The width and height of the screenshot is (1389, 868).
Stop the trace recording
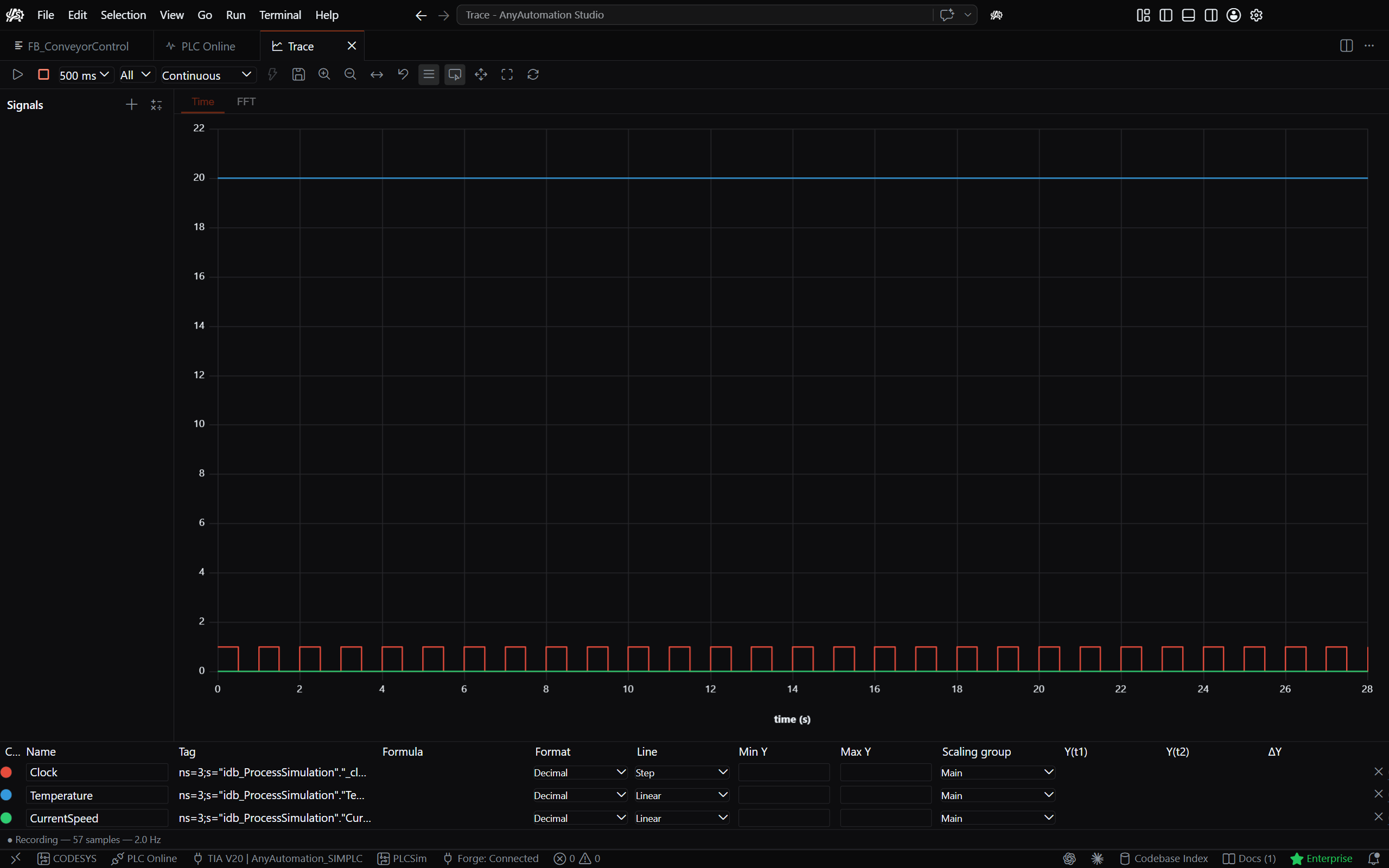pyautogui.click(x=43, y=75)
